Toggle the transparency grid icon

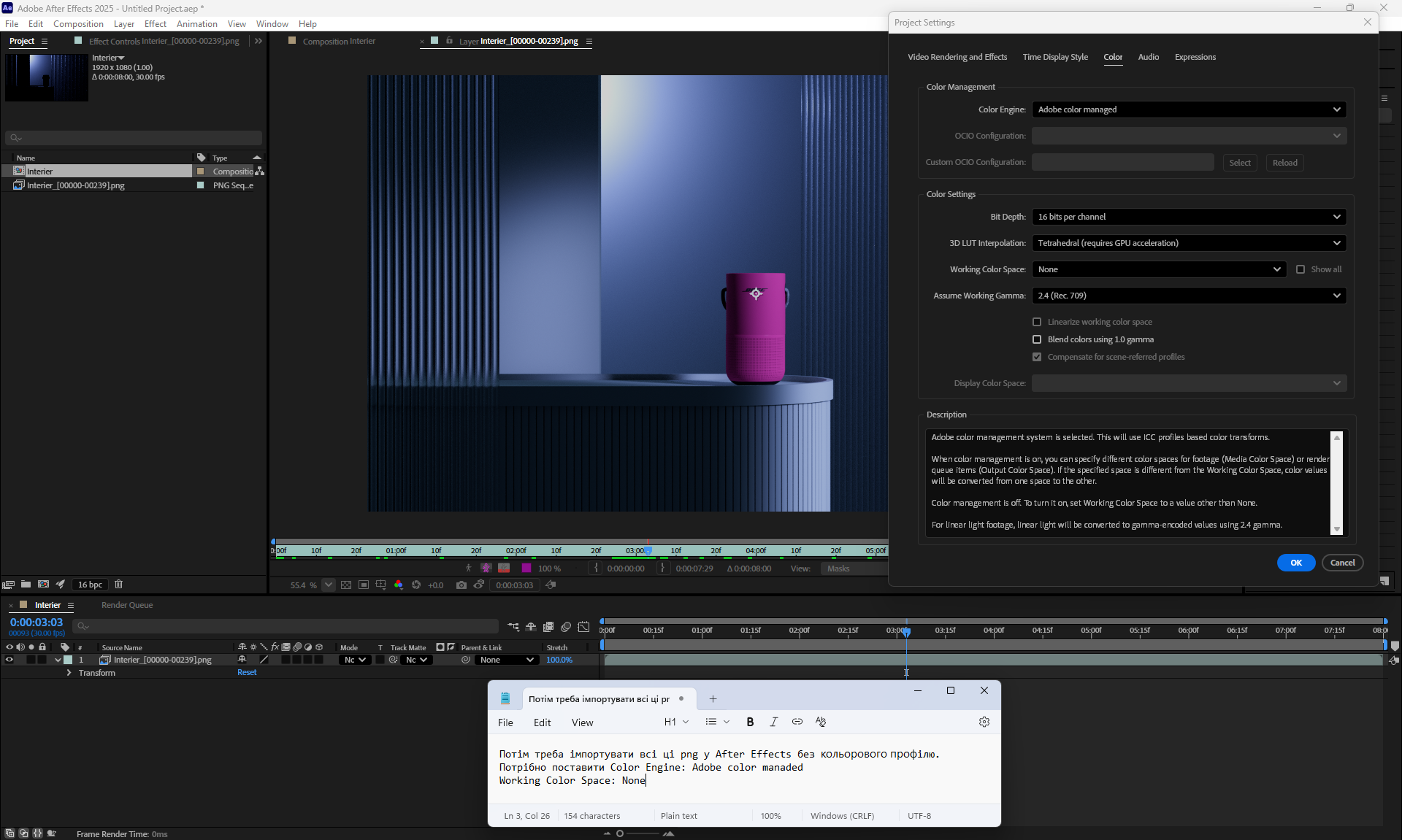pos(346,585)
